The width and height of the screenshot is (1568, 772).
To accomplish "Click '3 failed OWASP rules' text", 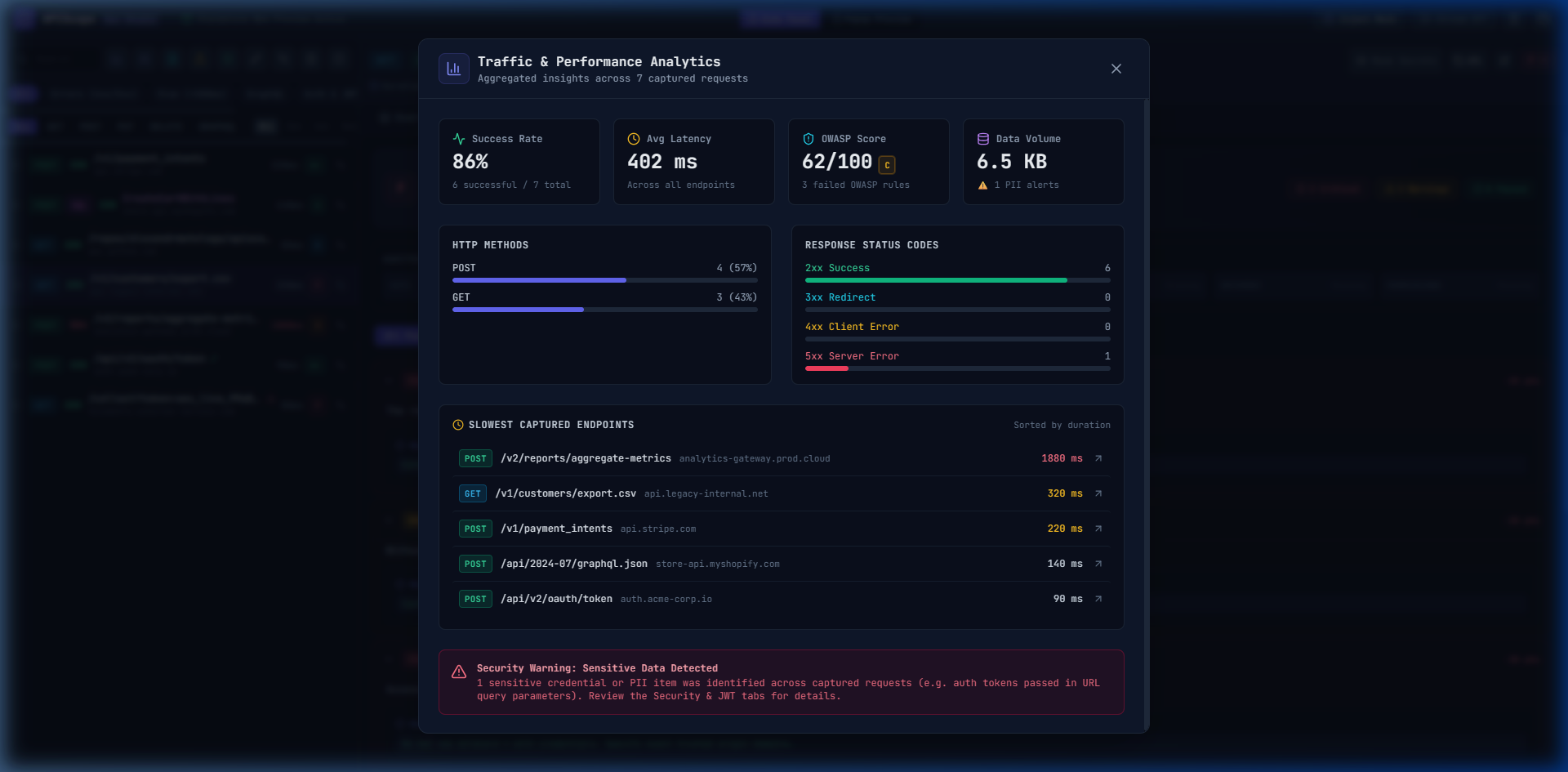I will point(856,185).
